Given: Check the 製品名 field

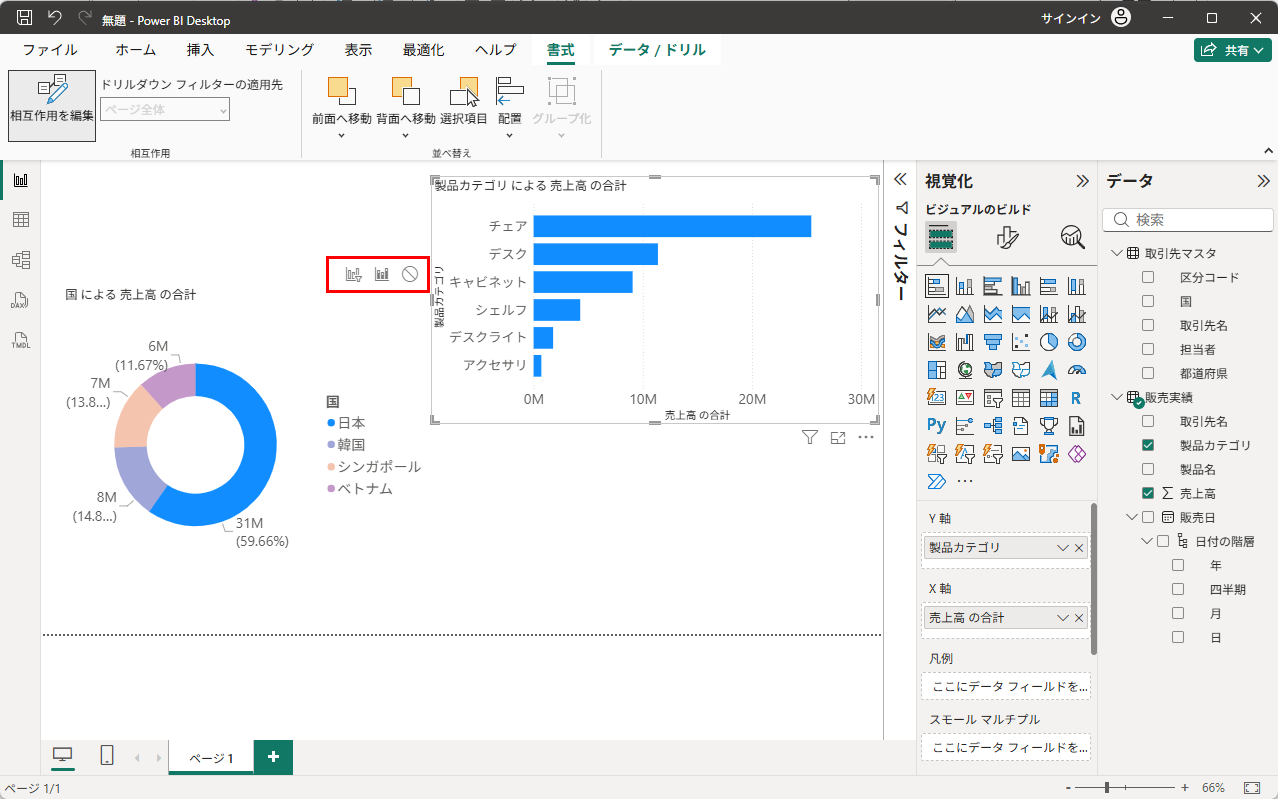Looking at the screenshot, I should pos(1148,469).
